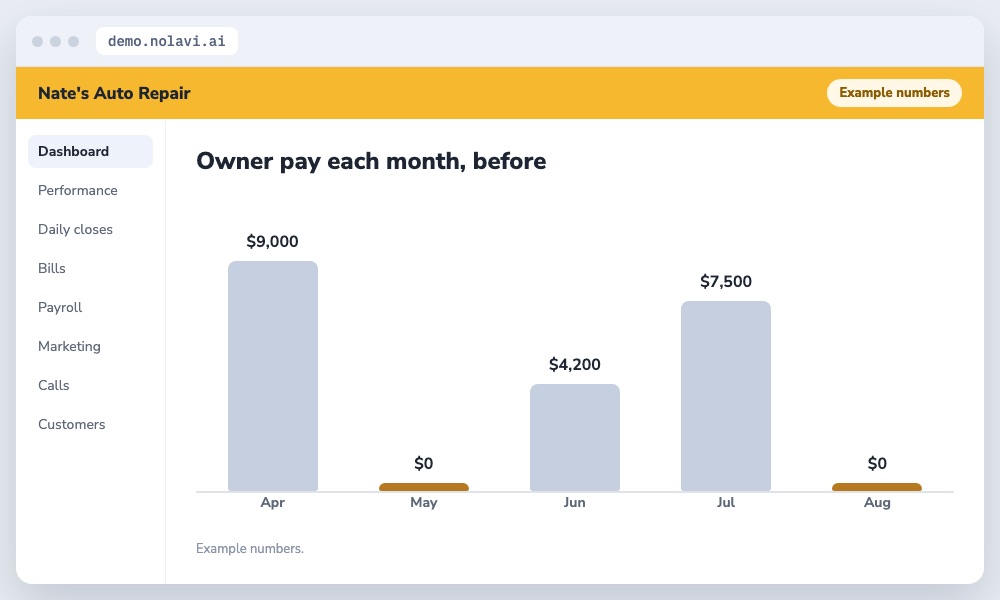Click the Jul axis label
1000x600 pixels.
[x=726, y=502]
